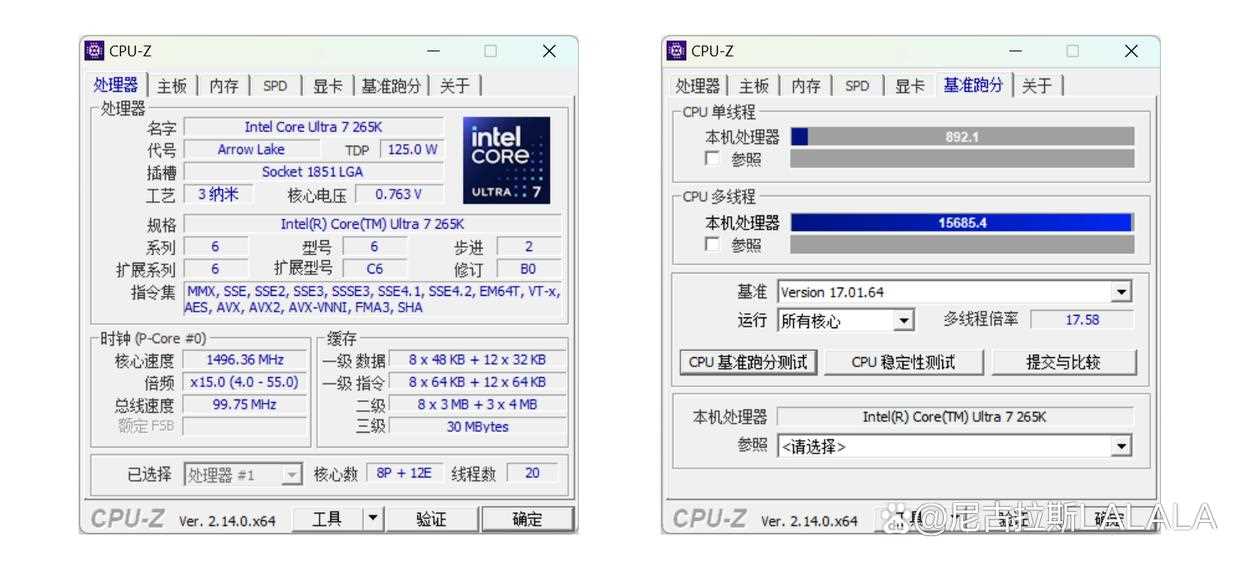Open SPD tab in left window

[275, 86]
